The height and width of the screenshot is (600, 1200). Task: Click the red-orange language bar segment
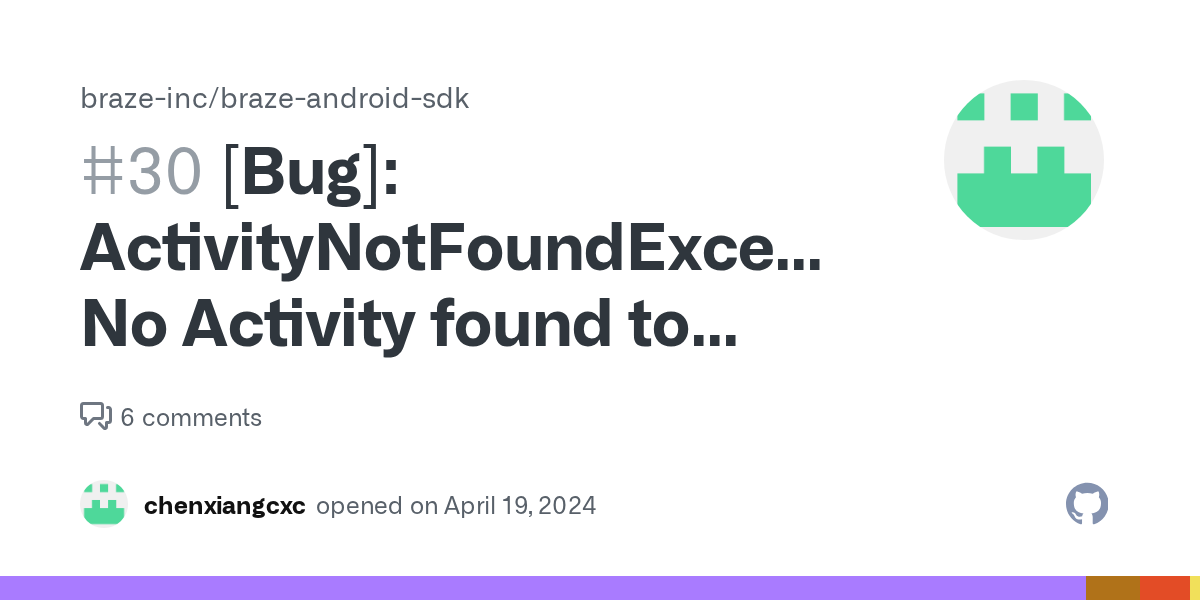click(1165, 588)
